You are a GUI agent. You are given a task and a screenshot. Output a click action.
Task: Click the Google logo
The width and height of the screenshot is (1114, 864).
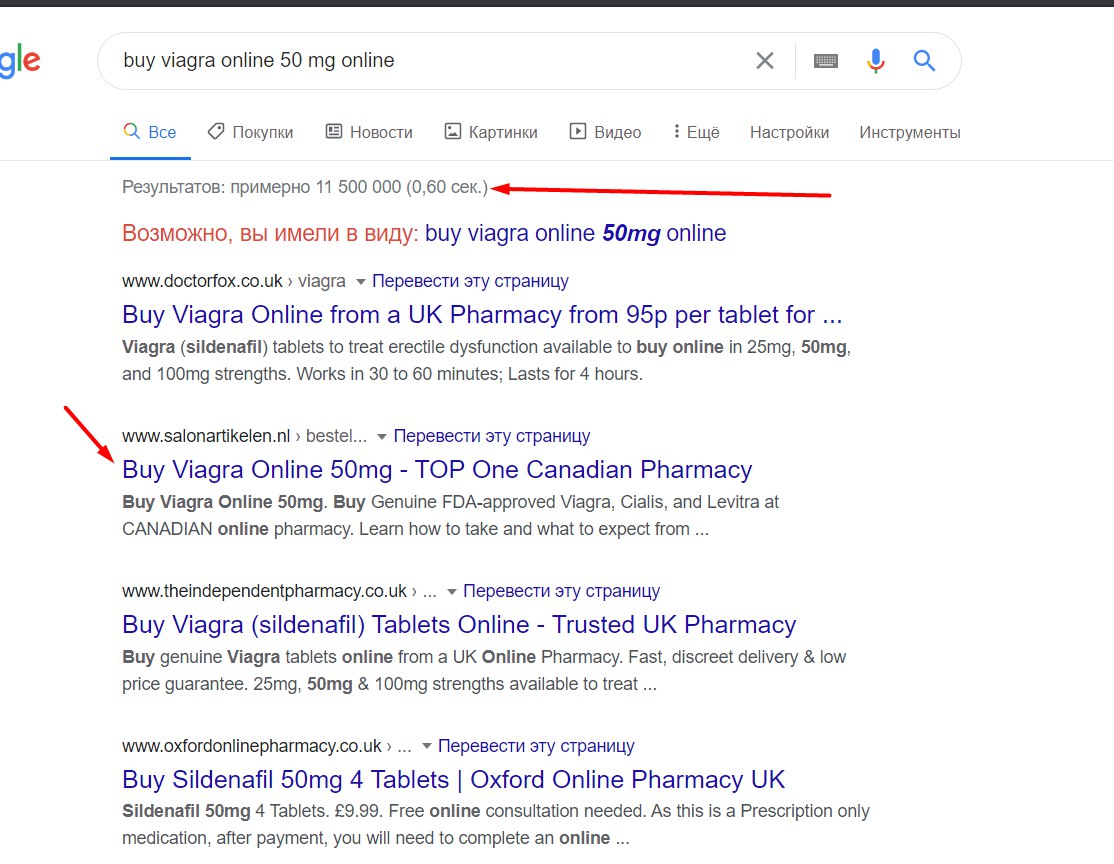point(20,62)
